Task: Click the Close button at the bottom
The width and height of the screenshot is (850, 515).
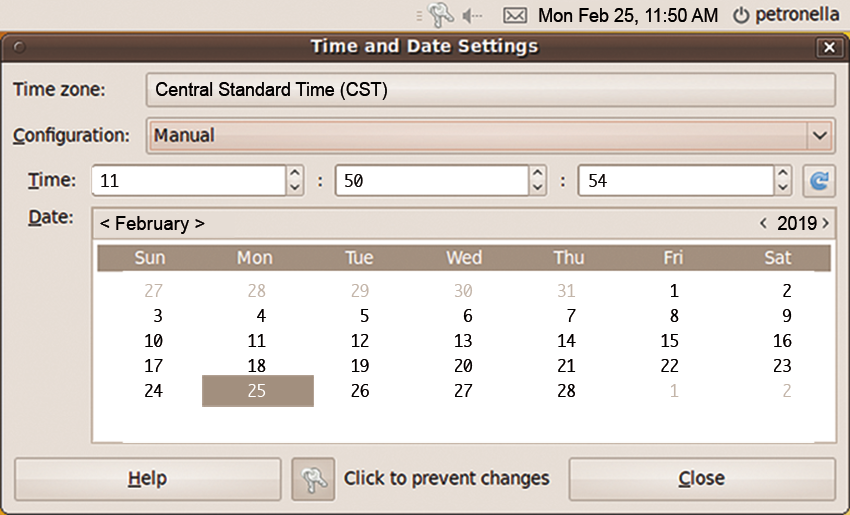Action: (701, 479)
